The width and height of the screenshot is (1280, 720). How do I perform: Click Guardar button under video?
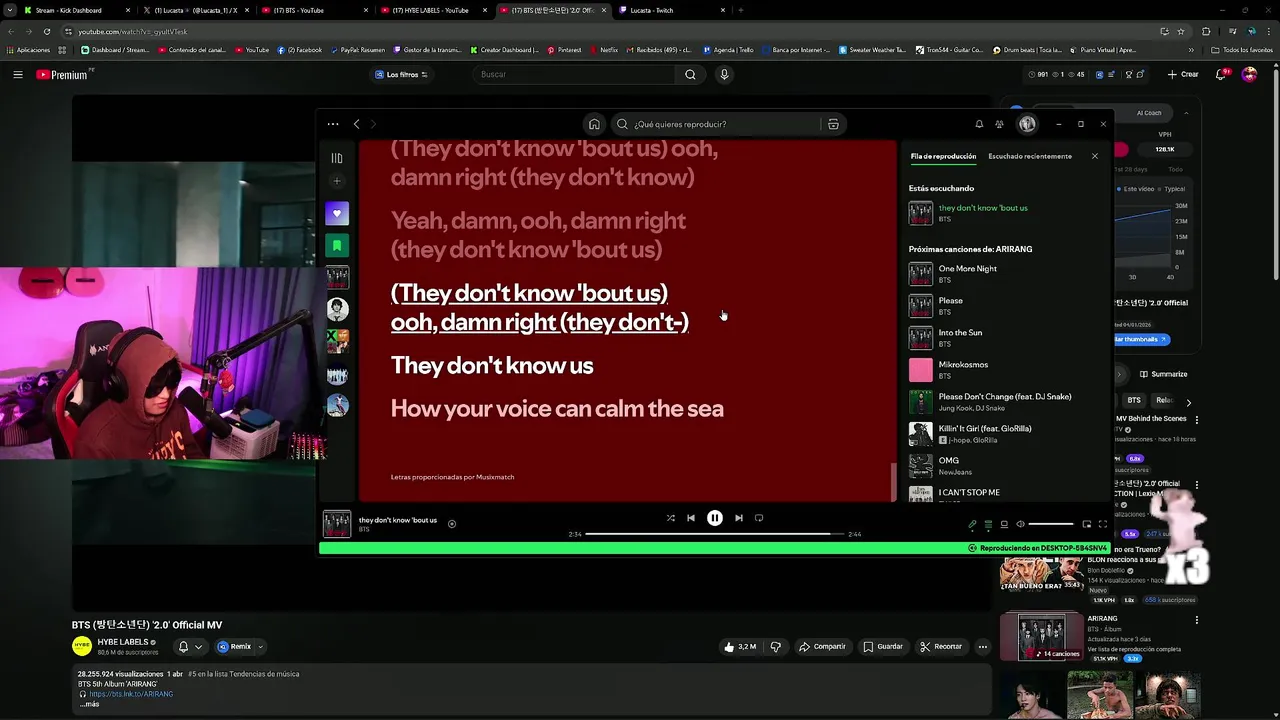tap(883, 647)
